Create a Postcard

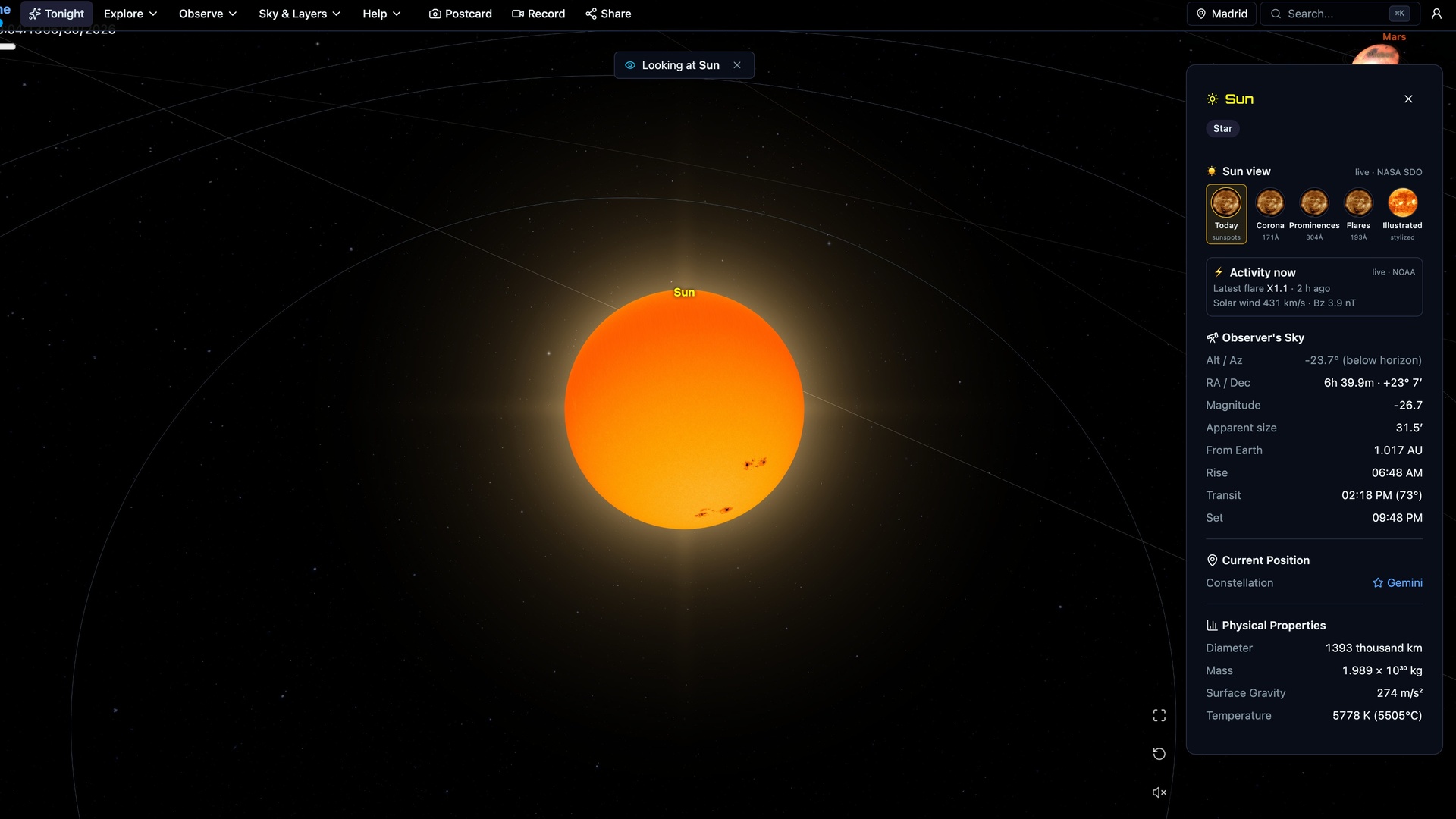[x=460, y=14]
